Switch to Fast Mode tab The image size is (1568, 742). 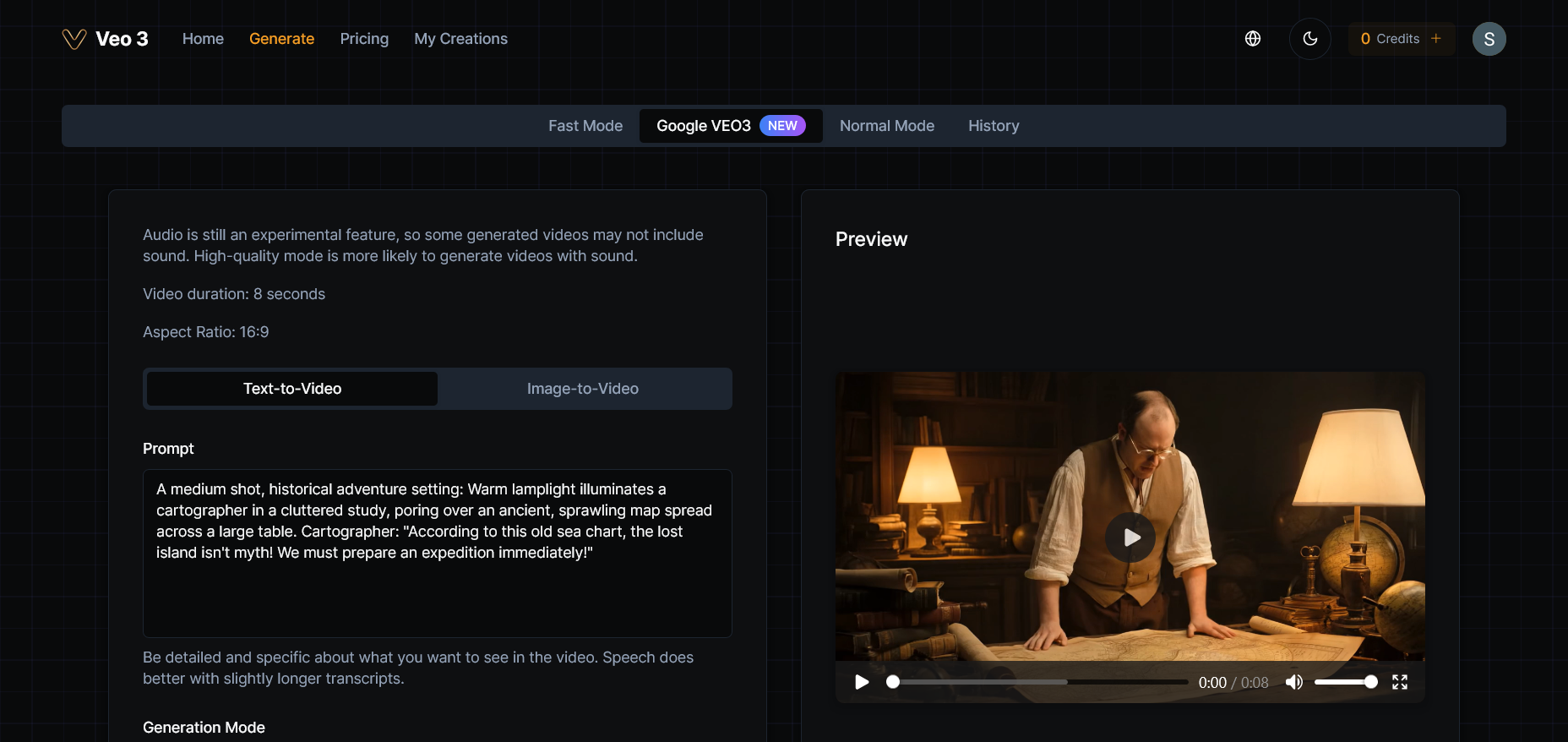click(x=585, y=126)
